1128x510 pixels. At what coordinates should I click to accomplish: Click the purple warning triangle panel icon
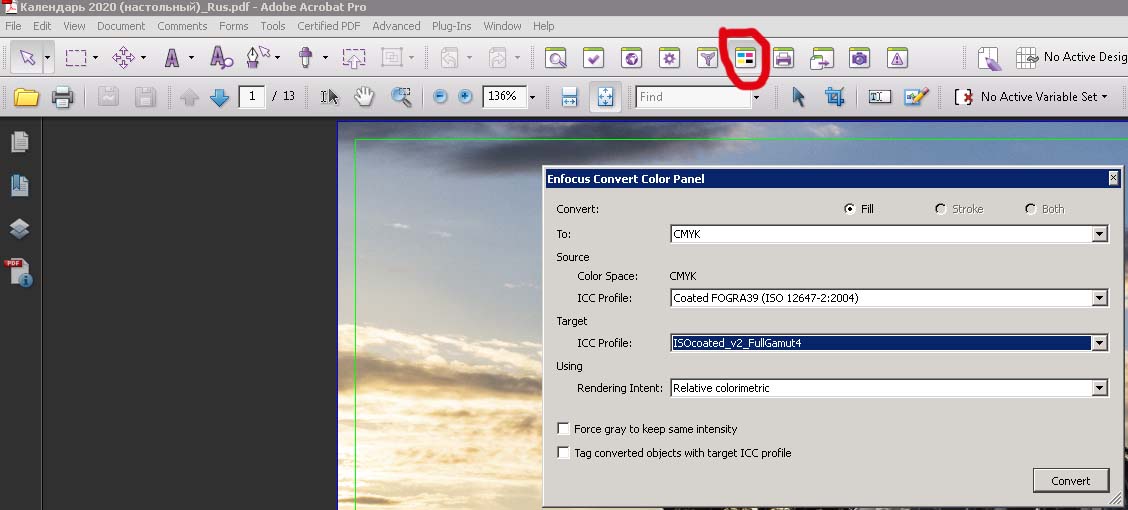pyautogui.click(x=897, y=58)
